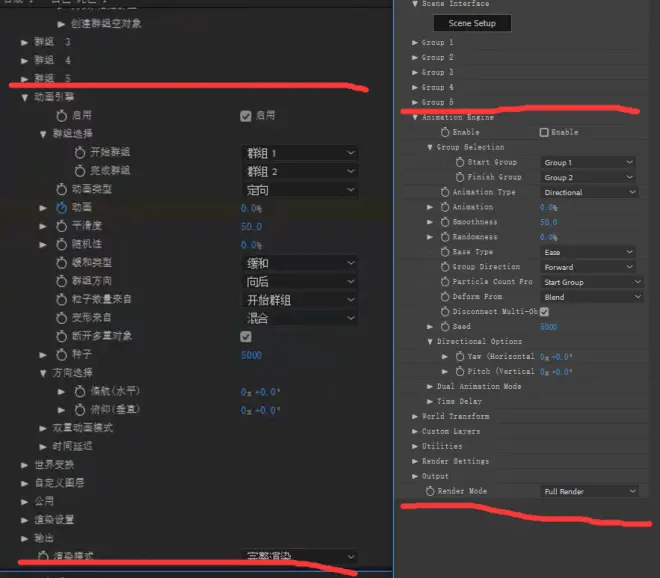
Task: Expand the 自定义图层 section
Action: point(24,483)
